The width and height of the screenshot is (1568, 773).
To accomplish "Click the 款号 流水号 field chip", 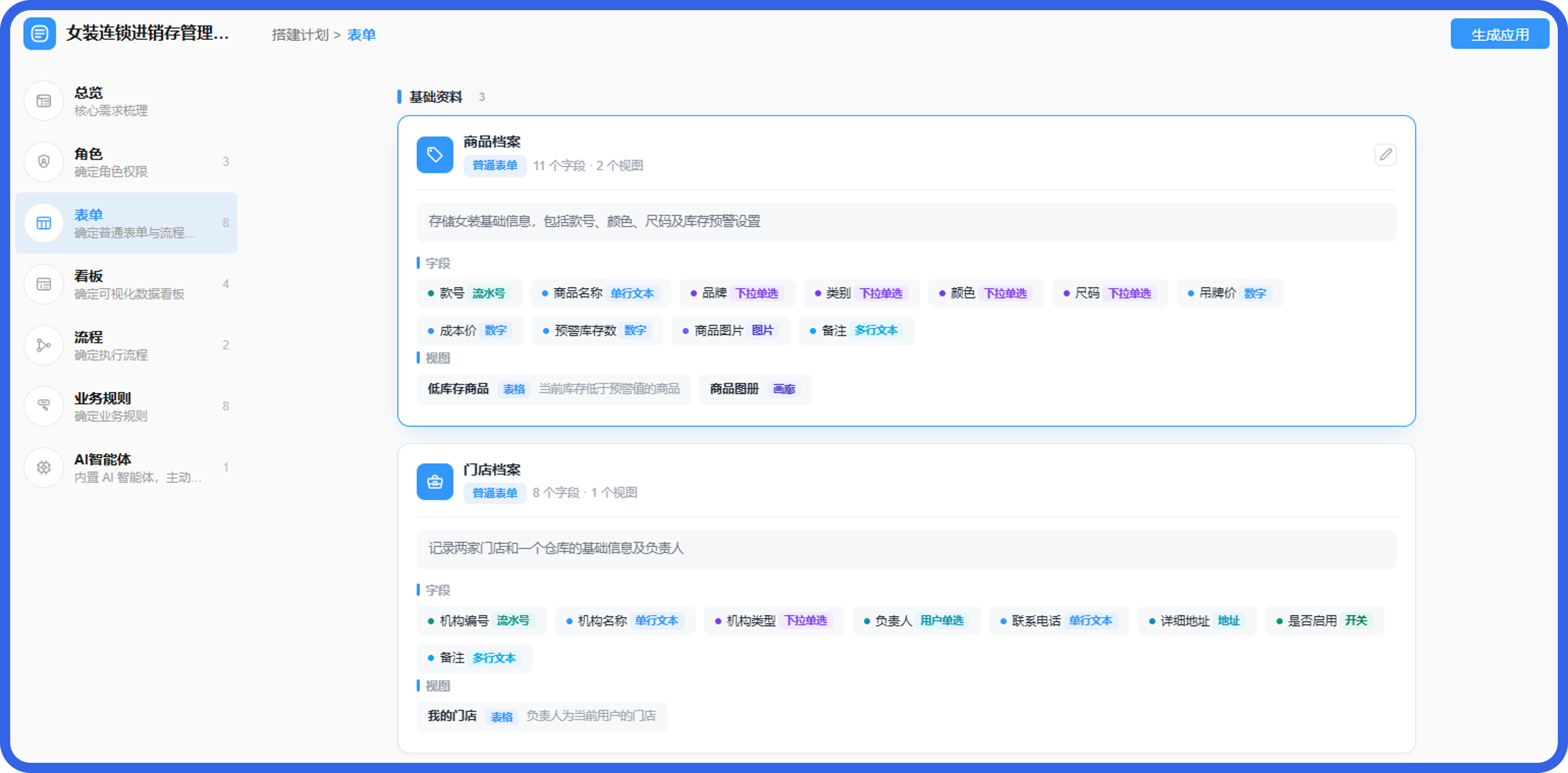I will click(x=469, y=293).
